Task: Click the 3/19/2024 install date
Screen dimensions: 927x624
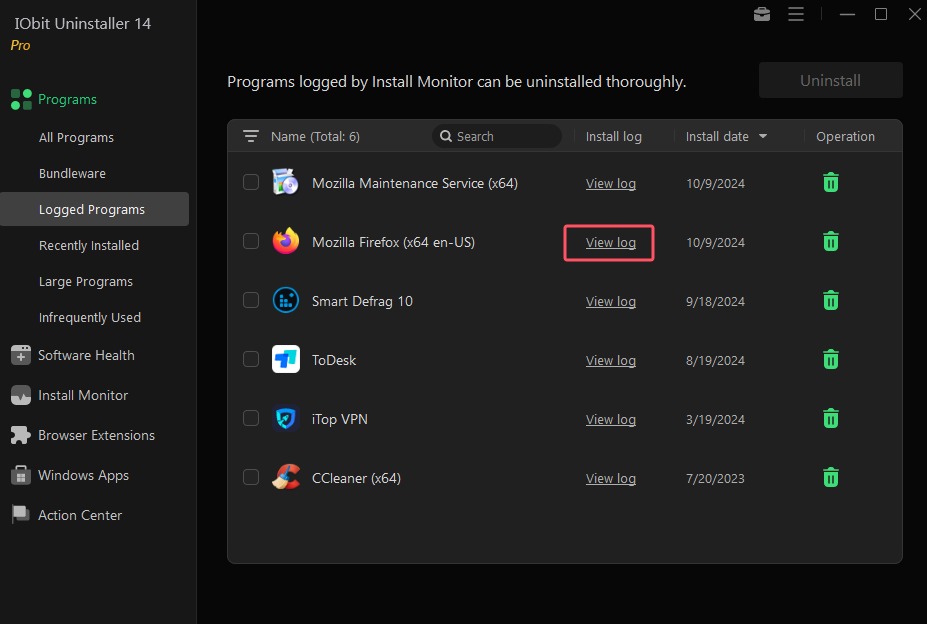Action: pyautogui.click(x=715, y=419)
